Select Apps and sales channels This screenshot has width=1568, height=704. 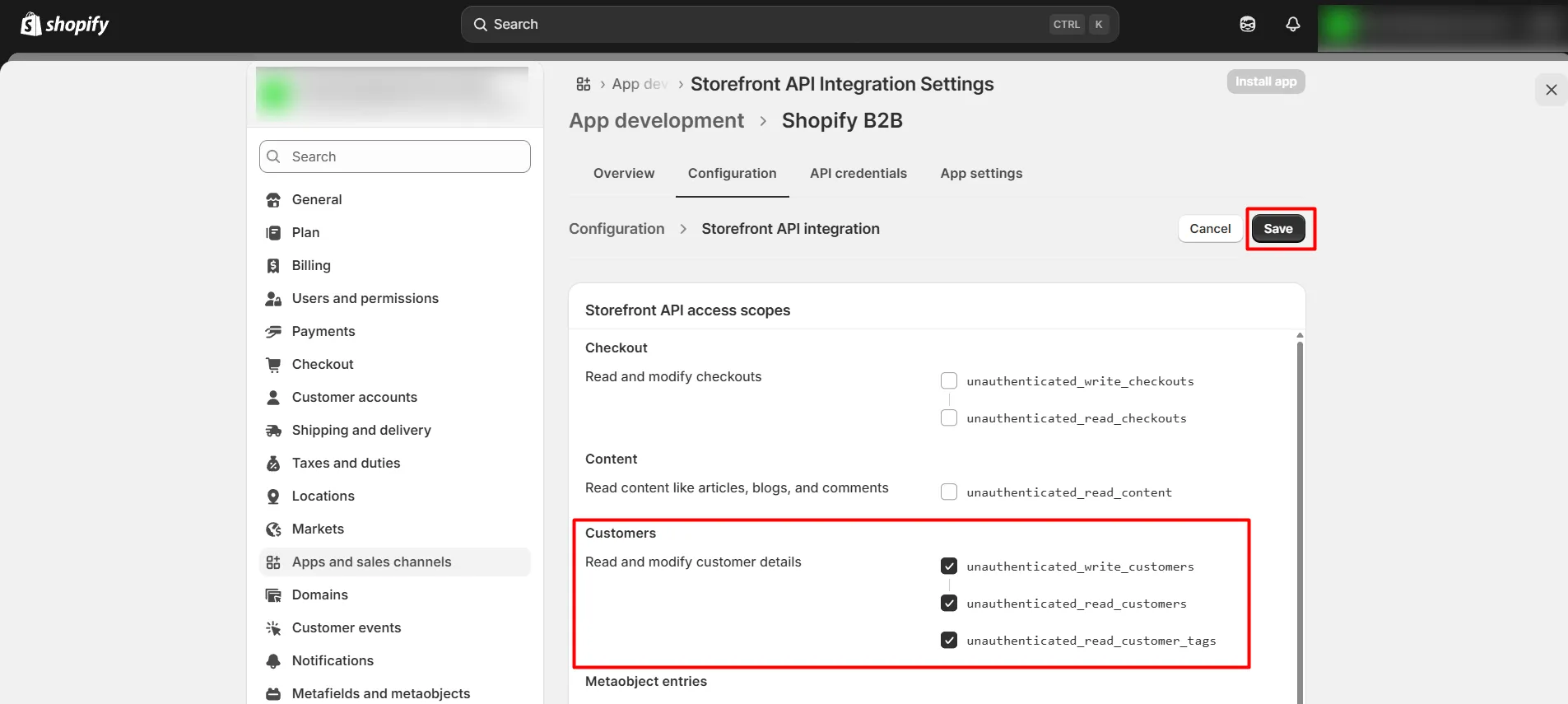click(395, 562)
